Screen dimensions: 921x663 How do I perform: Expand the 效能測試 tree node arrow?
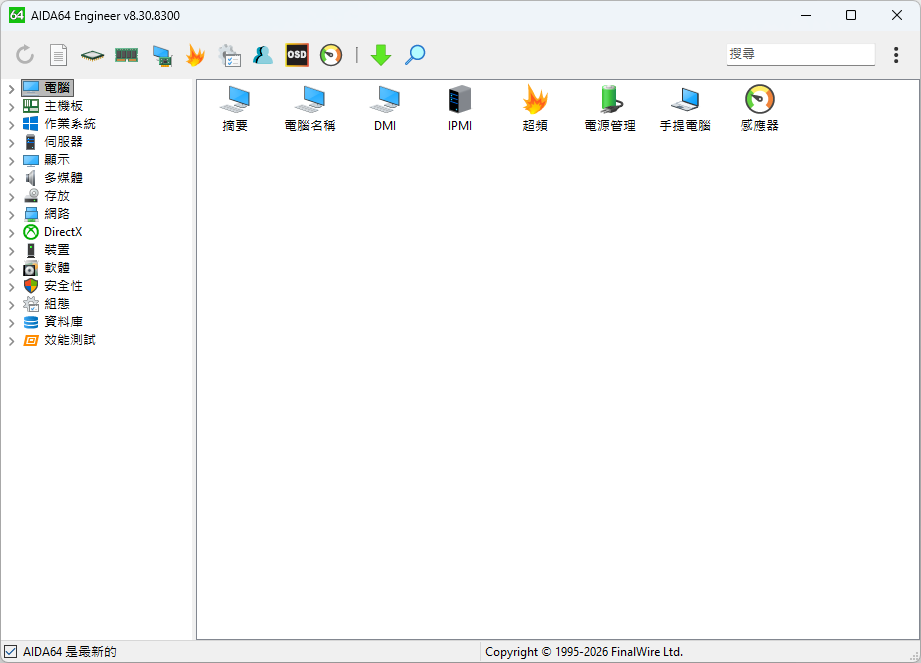point(11,340)
